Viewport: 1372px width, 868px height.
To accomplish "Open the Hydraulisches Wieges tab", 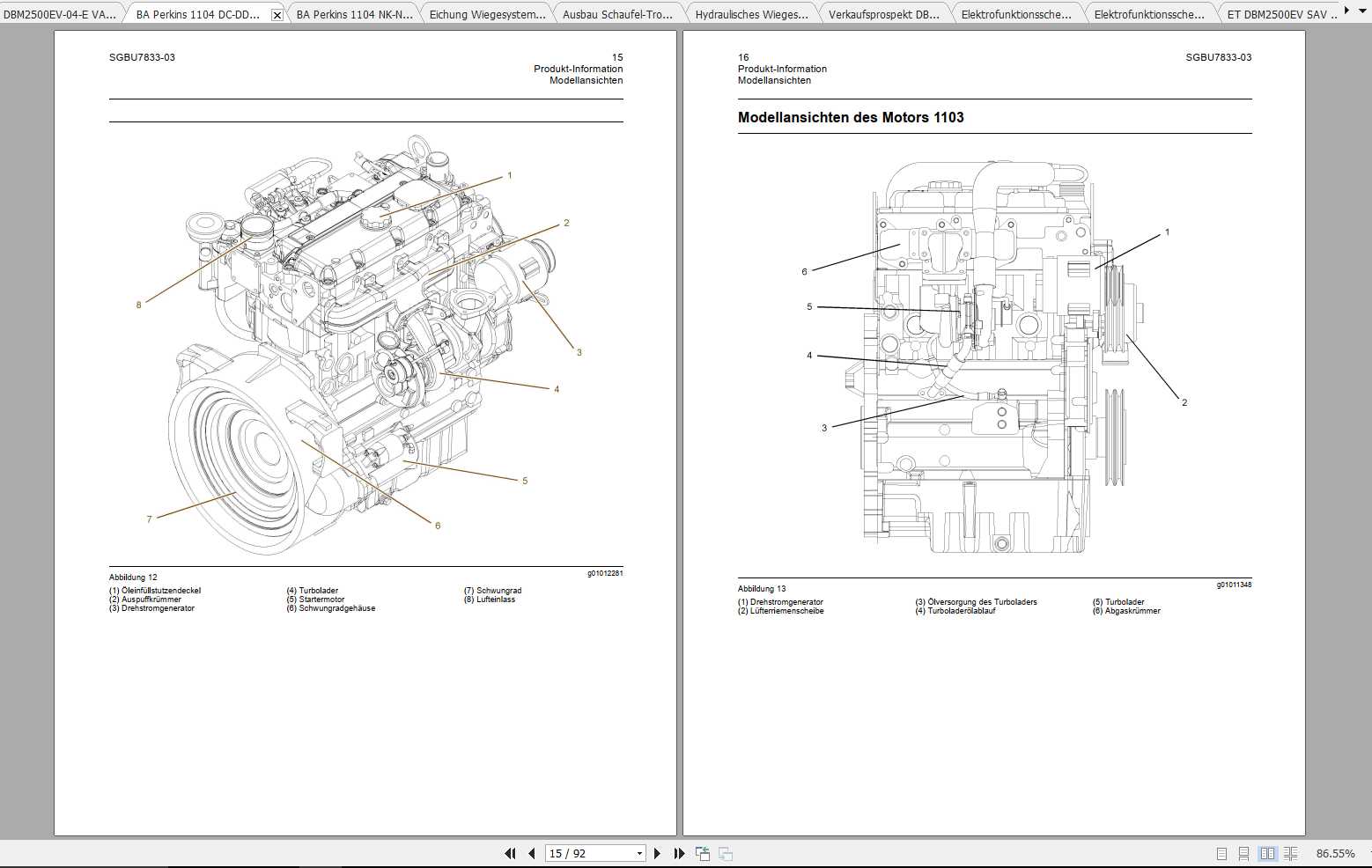I will click(751, 14).
